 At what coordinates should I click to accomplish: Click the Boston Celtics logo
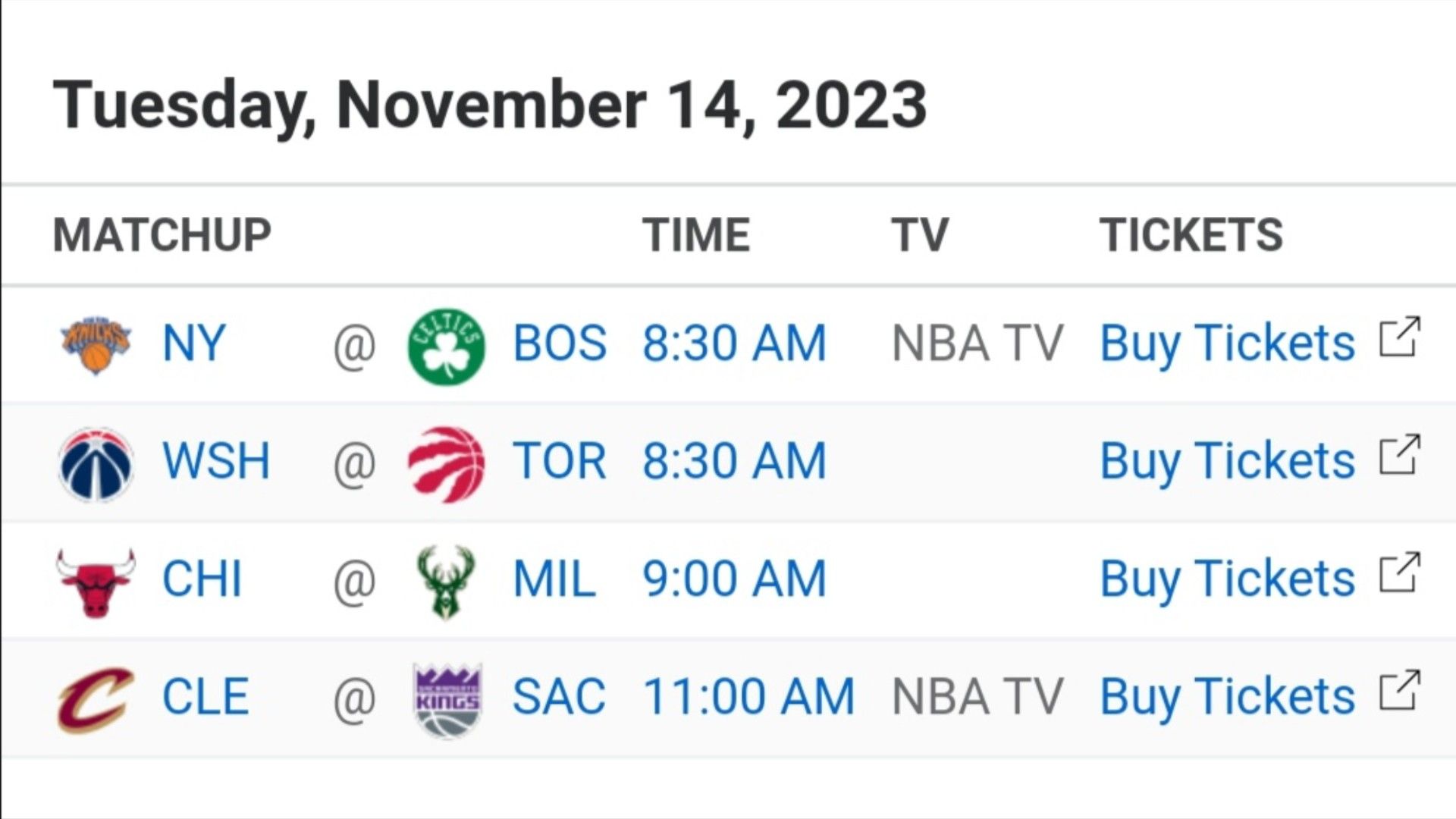(x=446, y=345)
